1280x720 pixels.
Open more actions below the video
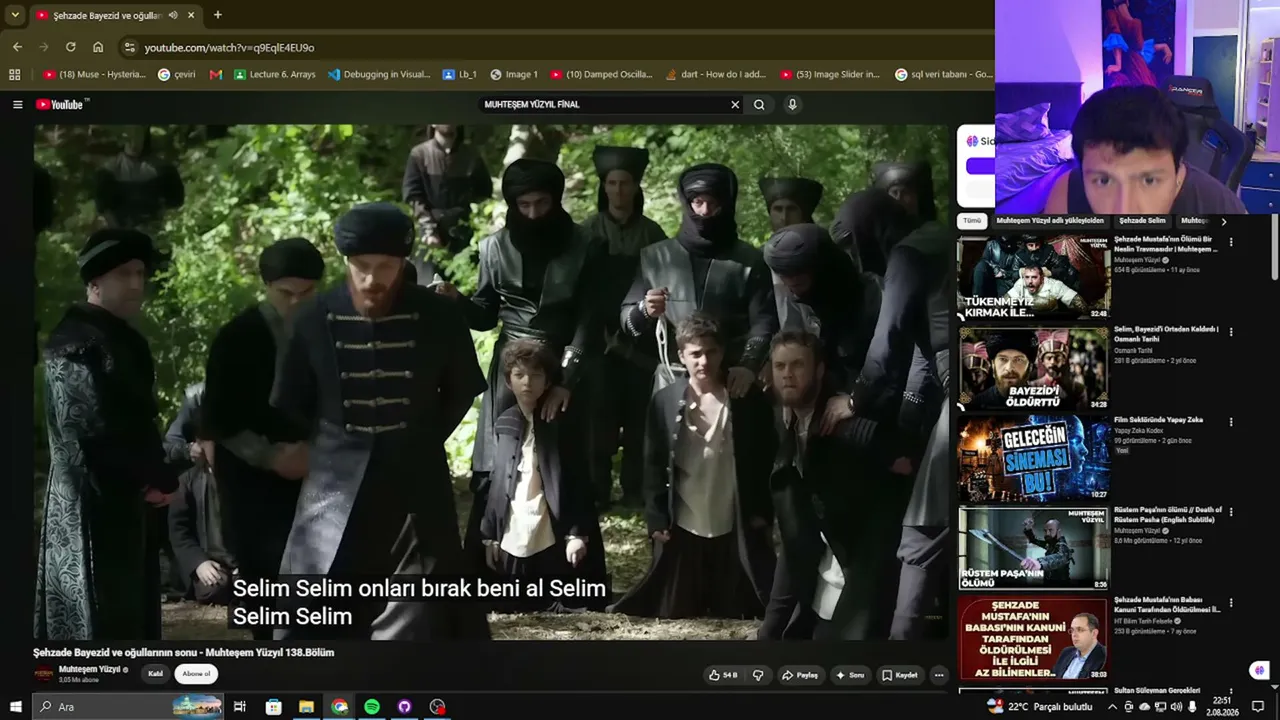click(x=938, y=675)
